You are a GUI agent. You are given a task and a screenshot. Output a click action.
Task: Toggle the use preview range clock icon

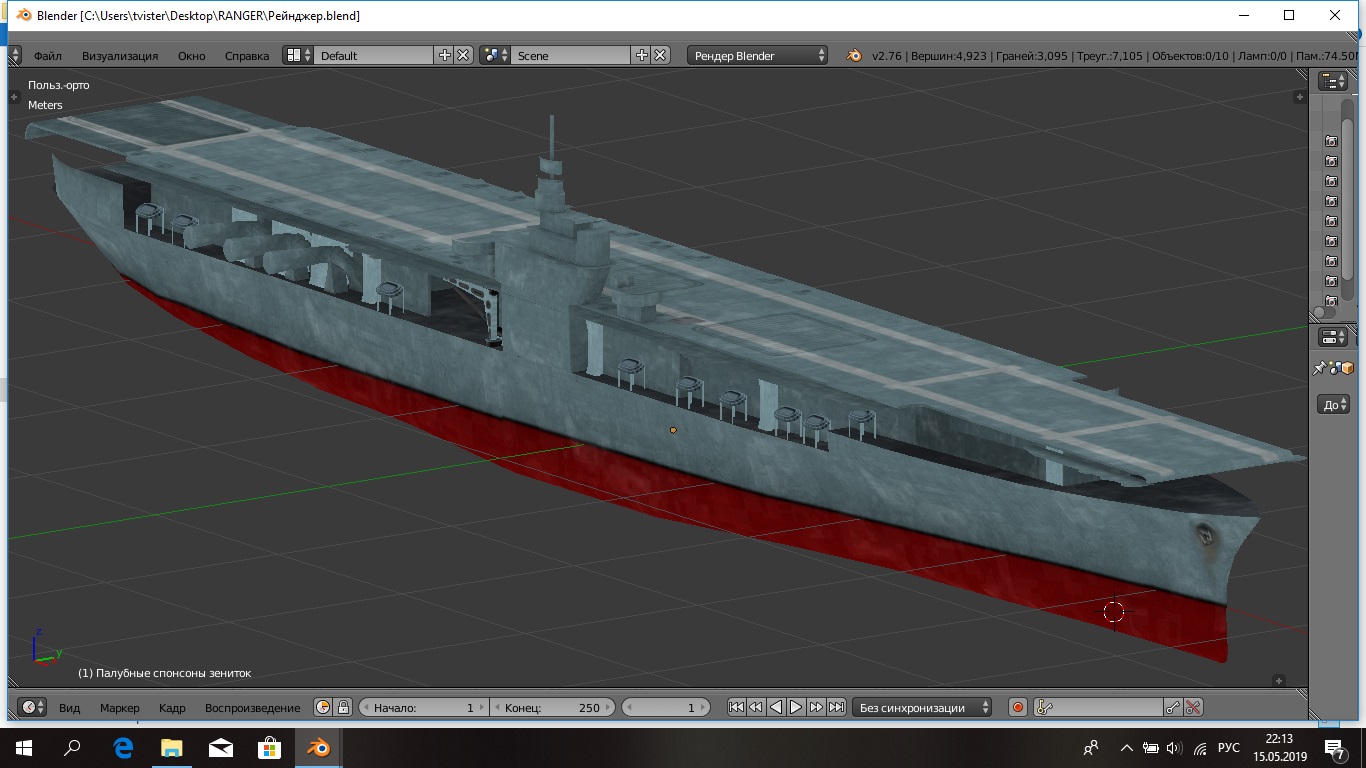[323, 707]
